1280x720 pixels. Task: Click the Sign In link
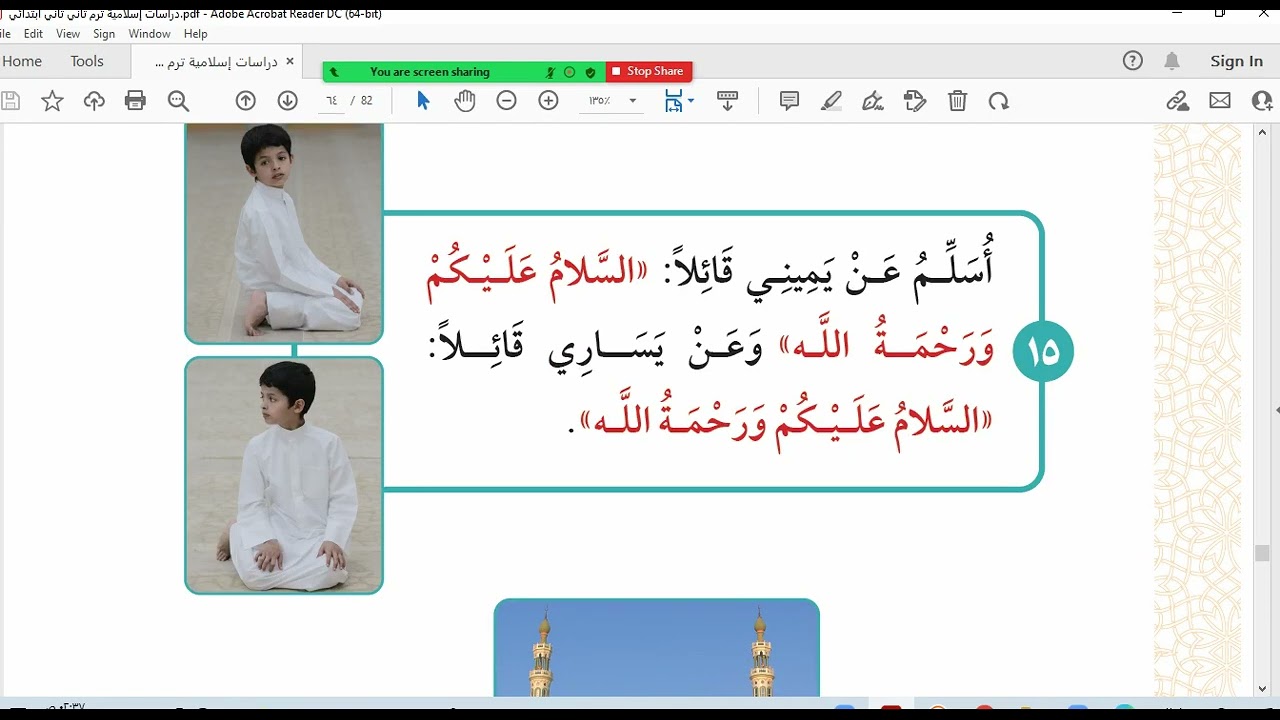coord(1236,61)
